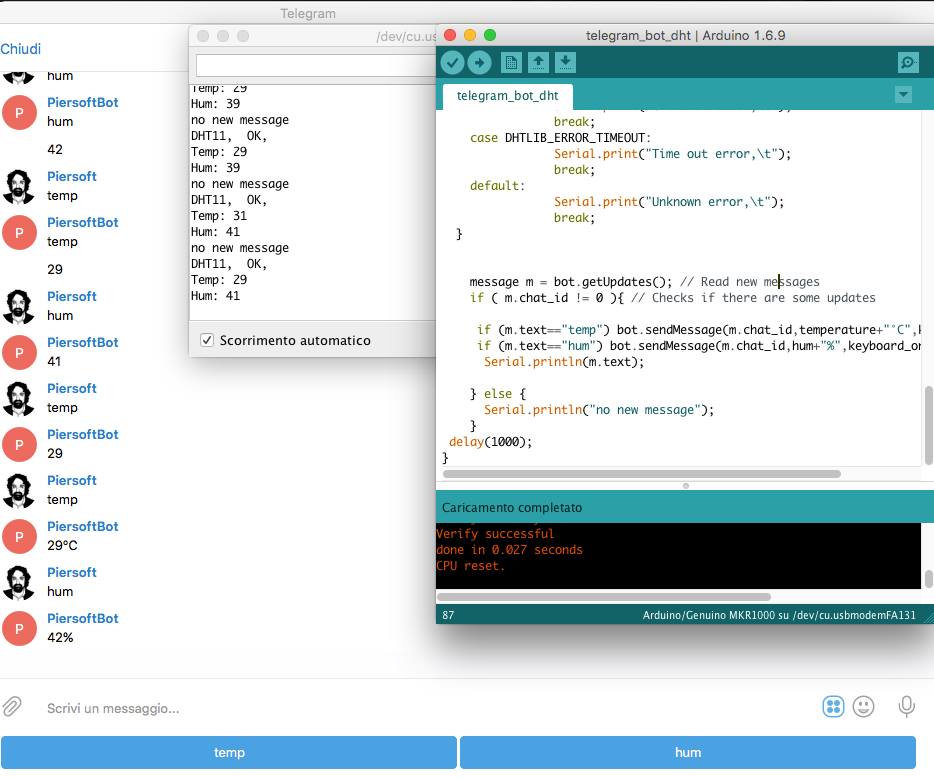Click the done in 0.027 seconds line
Screen dimensions: 934x778
pos(509,550)
